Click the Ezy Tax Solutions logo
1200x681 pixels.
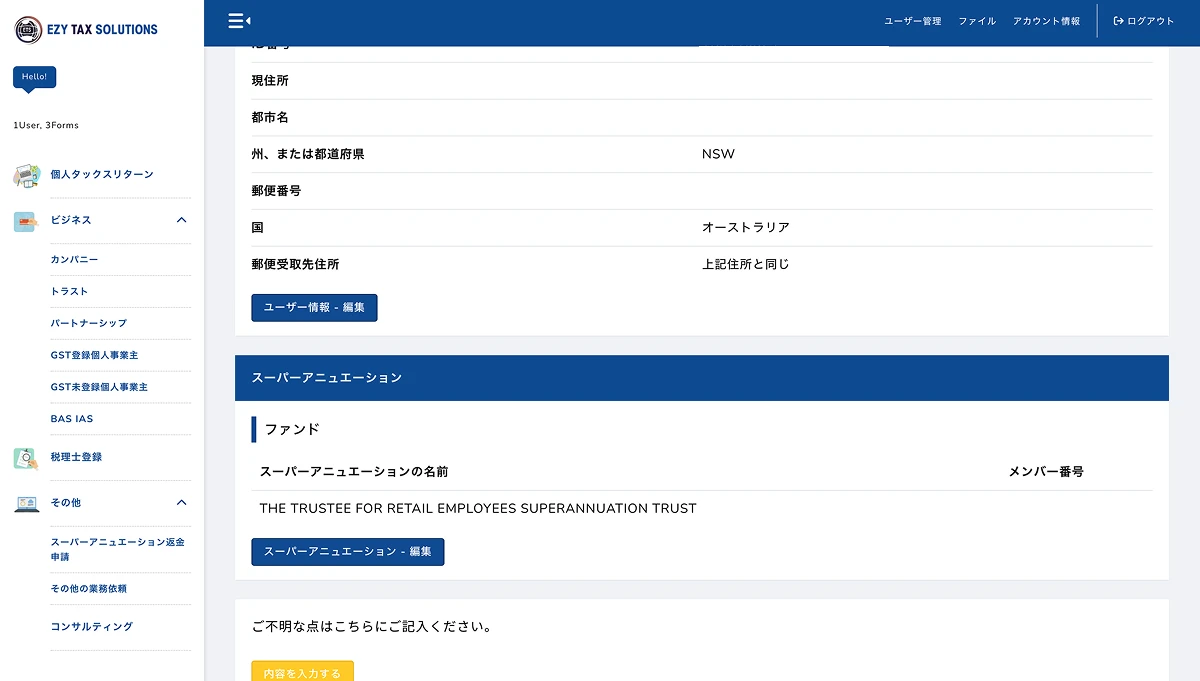pyautogui.click(x=86, y=29)
